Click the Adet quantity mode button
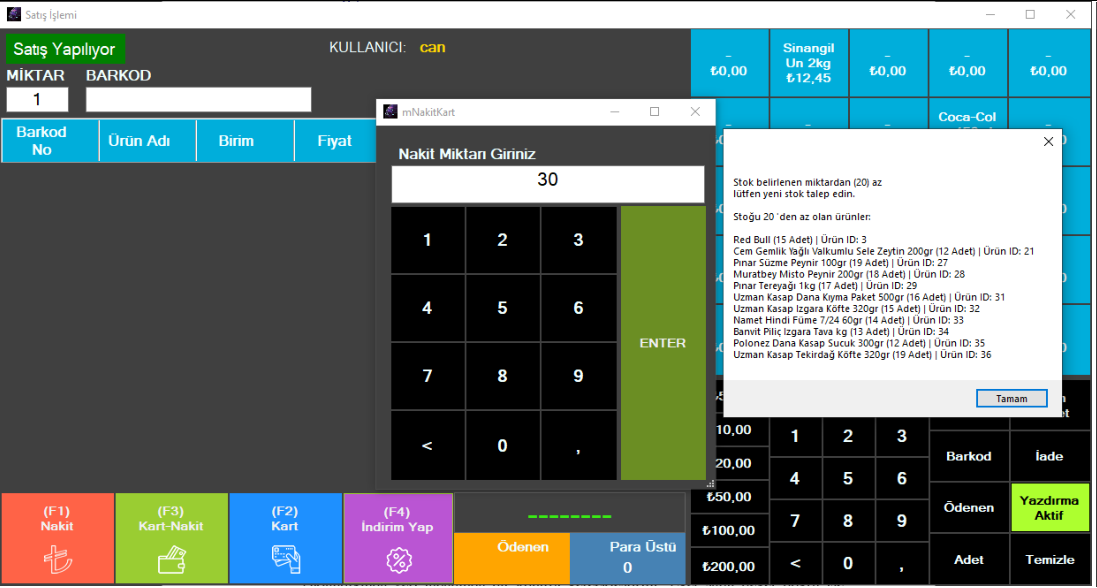 [x=968, y=560]
